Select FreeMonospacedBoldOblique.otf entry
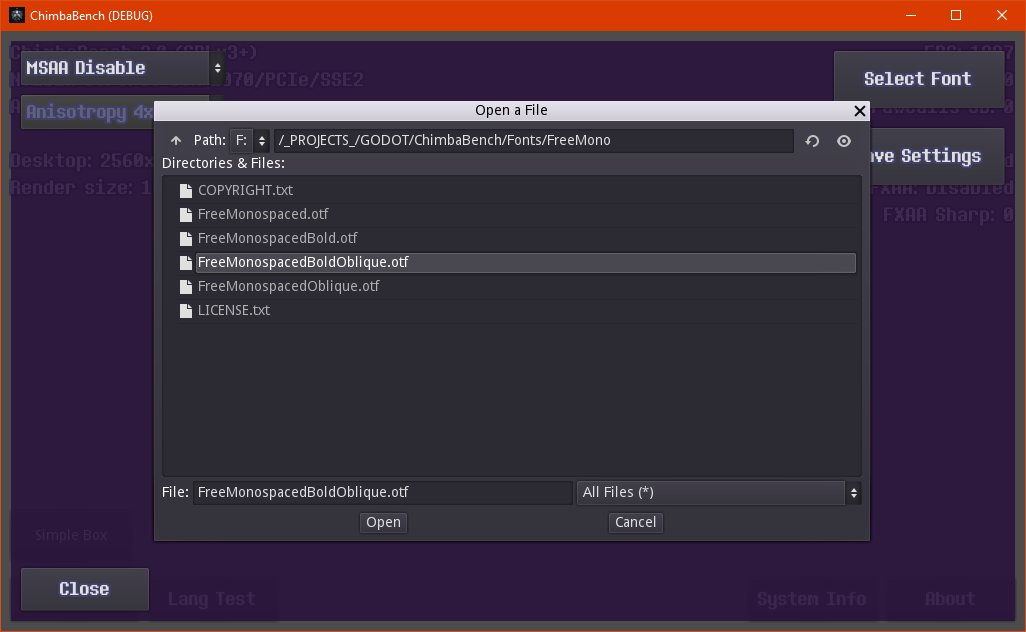The image size is (1026, 632). coord(303,262)
